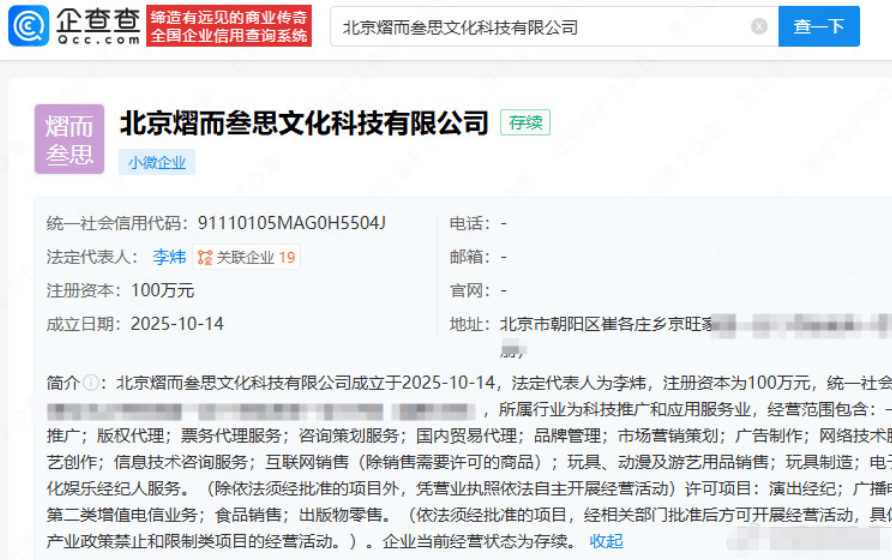Click the 成立日期 value 2025-10-14
Viewport: 892px width, 560px height.
point(177,324)
